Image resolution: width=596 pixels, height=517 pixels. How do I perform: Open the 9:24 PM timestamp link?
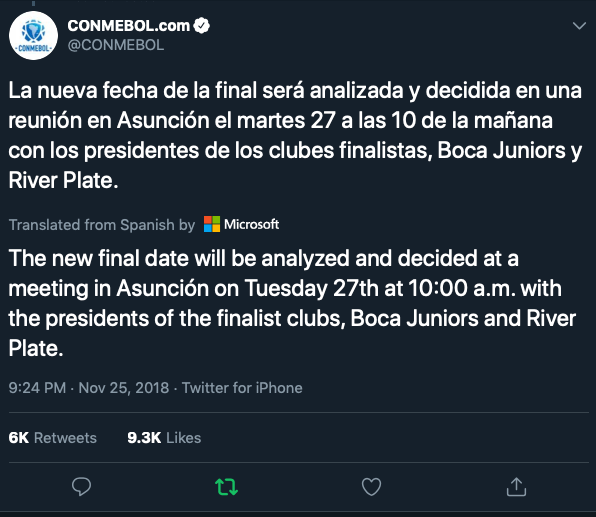[x=37, y=388]
